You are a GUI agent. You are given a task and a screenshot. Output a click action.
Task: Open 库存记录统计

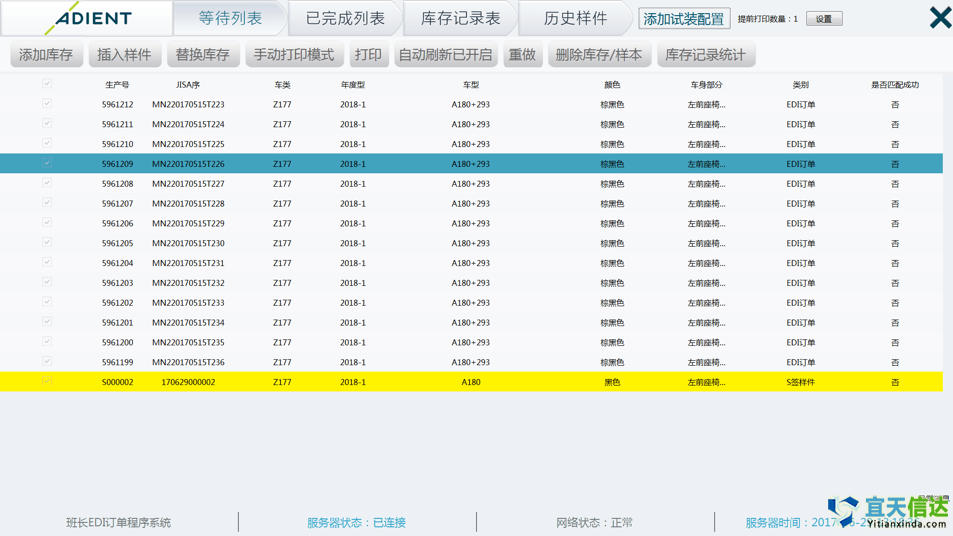click(x=705, y=55)
